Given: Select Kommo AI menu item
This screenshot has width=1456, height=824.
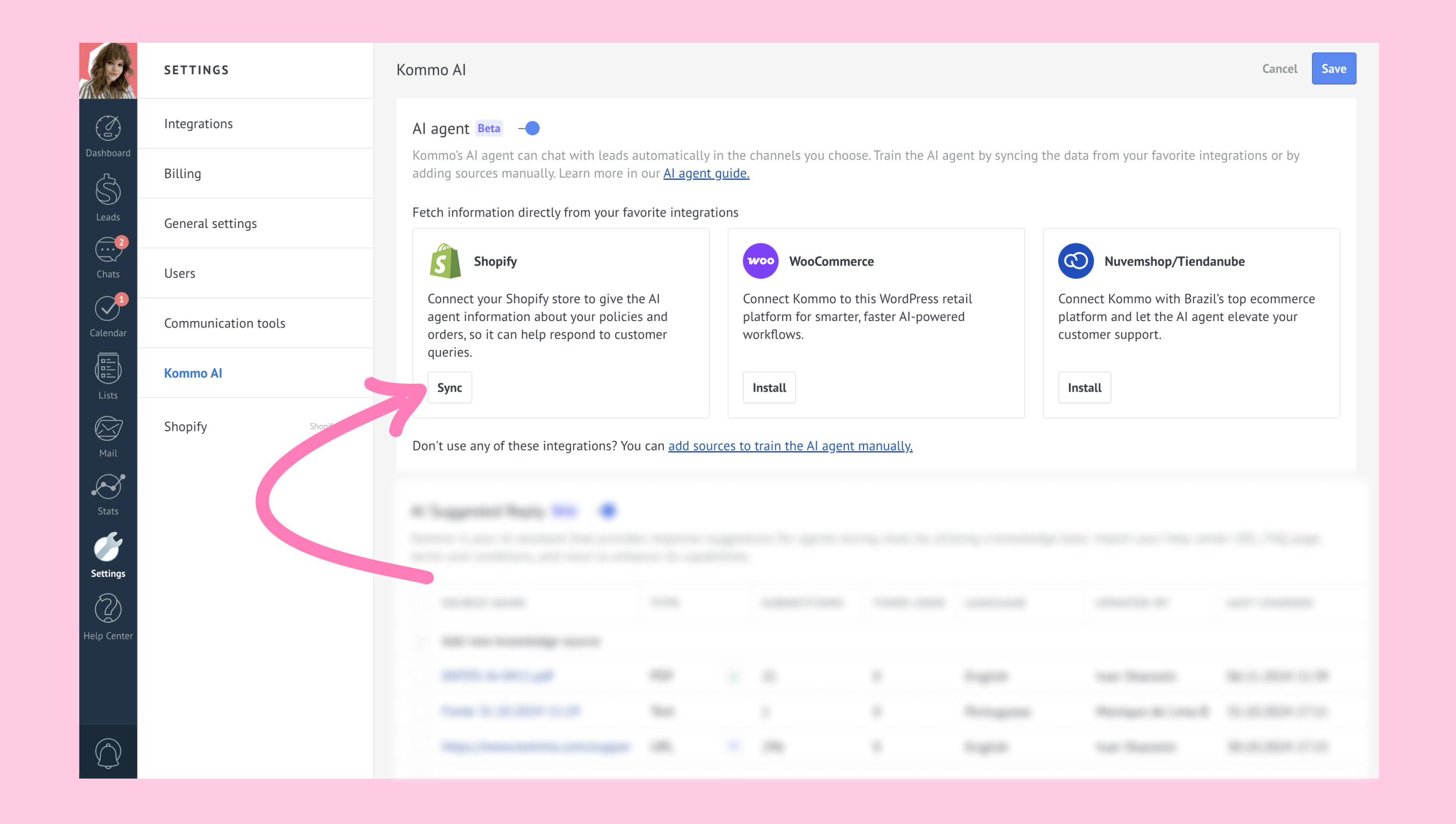Looking at the screenshot, I should [255, 373].
